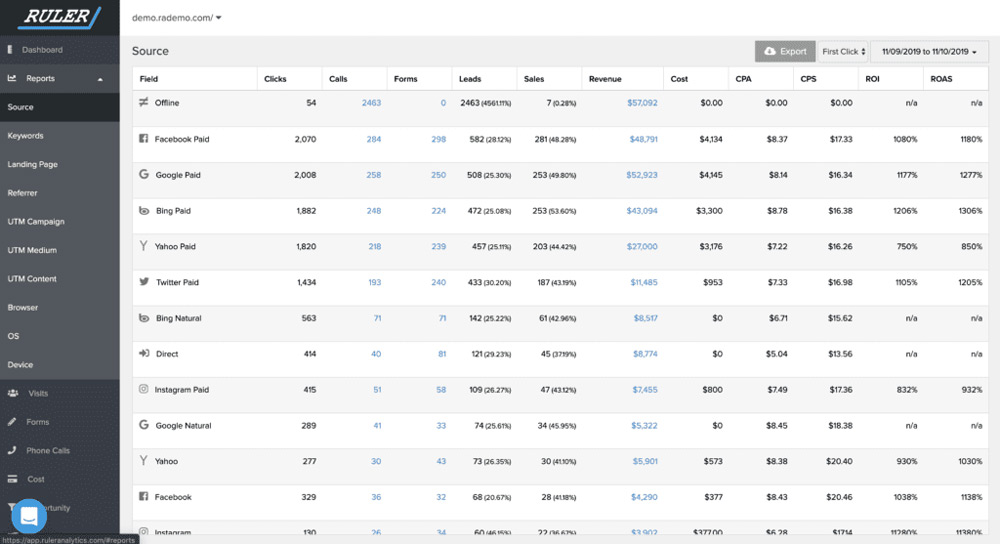Click the Google Paid row icon
Viewport: 1000px width, 544px height.
point(143,174)
